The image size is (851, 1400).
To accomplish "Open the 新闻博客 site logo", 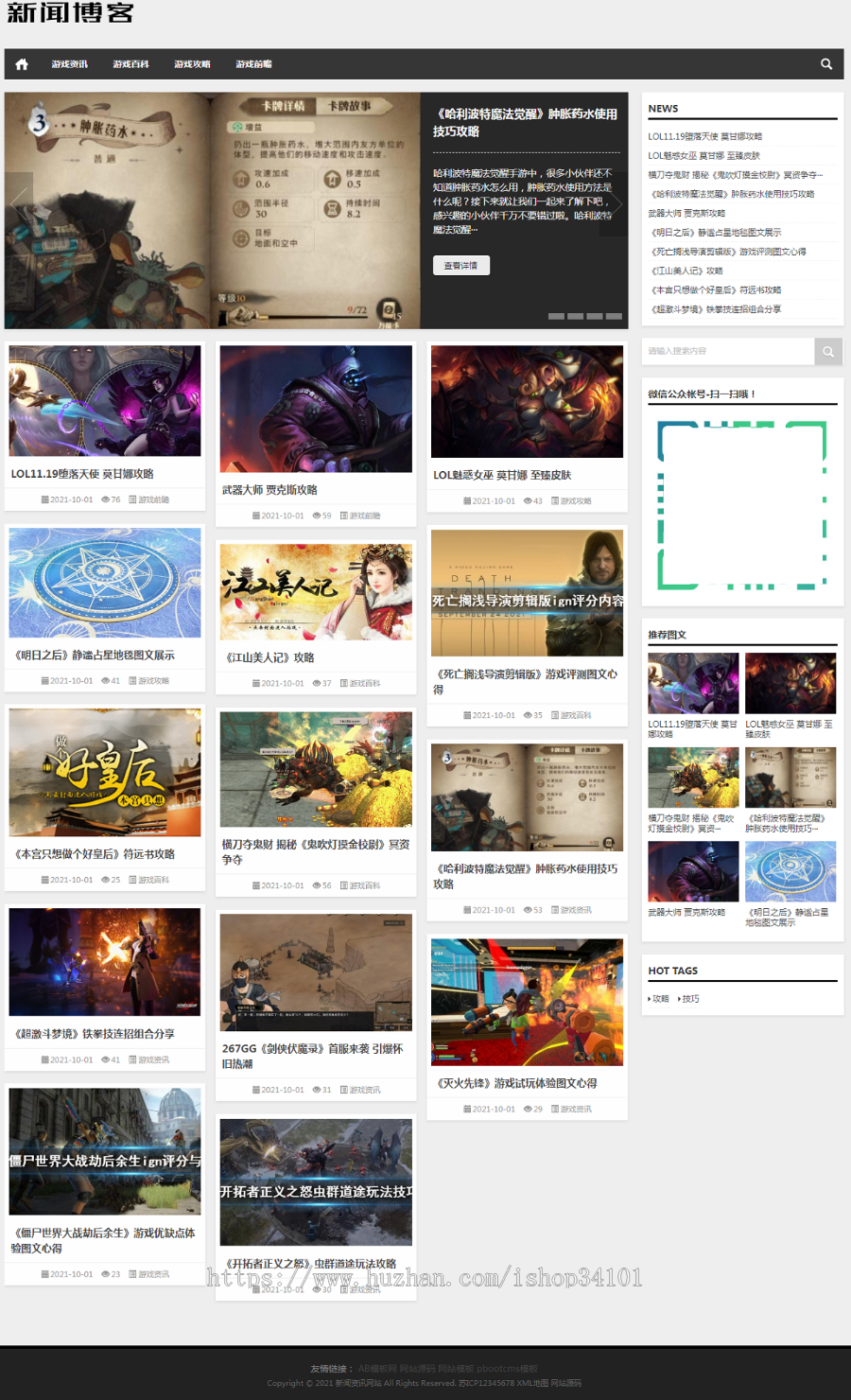I will pos(70,13).
